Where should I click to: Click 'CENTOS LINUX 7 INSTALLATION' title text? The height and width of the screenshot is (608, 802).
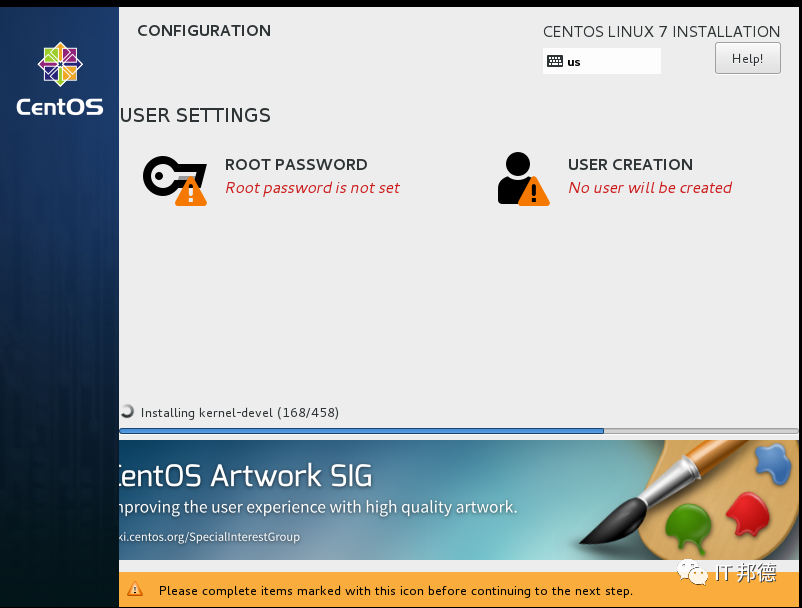[661, 32]
